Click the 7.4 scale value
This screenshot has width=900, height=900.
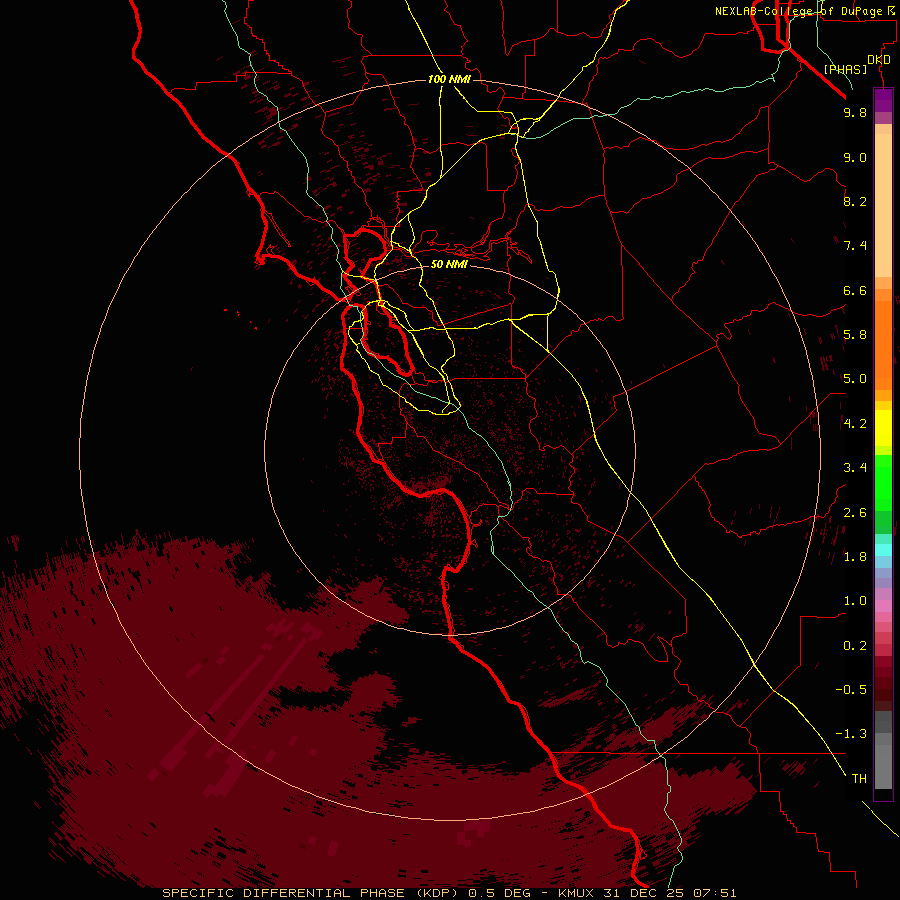pyautogui.click(x=855, y=246)
